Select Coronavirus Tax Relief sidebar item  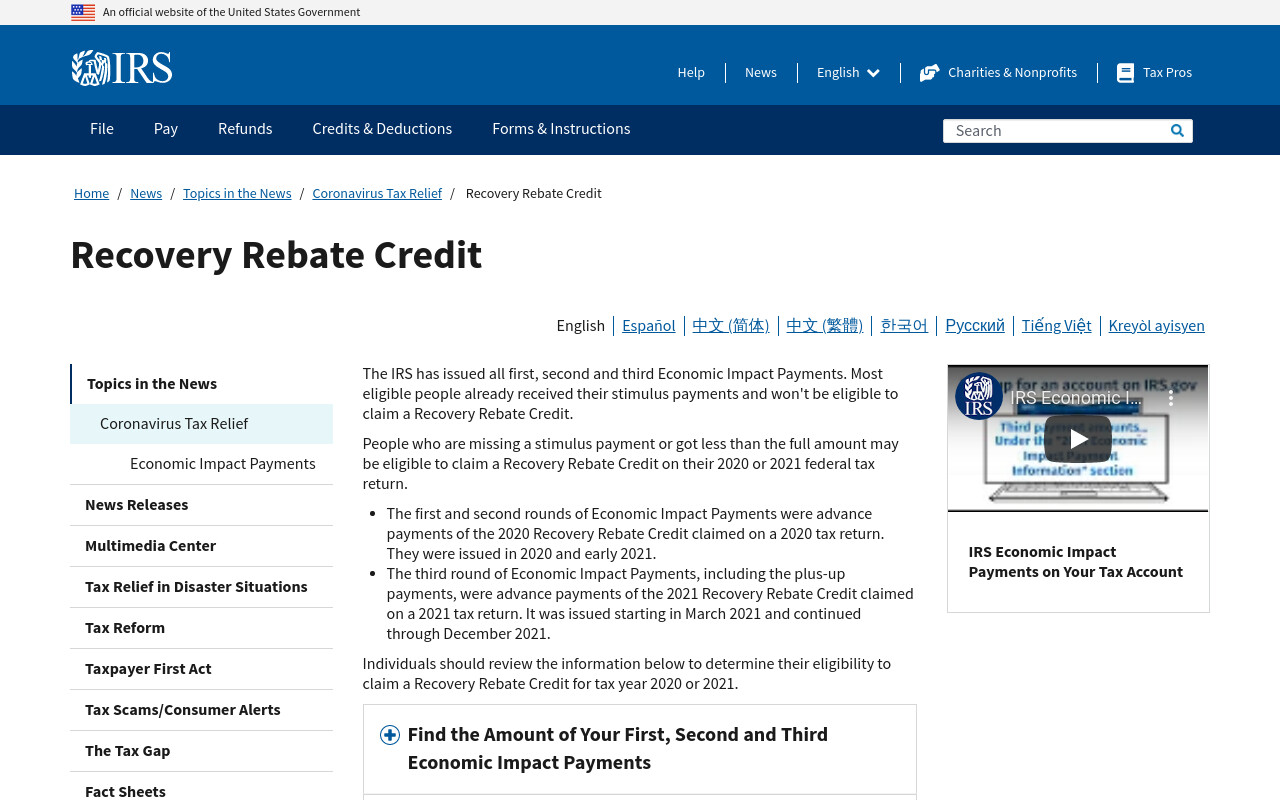pos(201,424)
